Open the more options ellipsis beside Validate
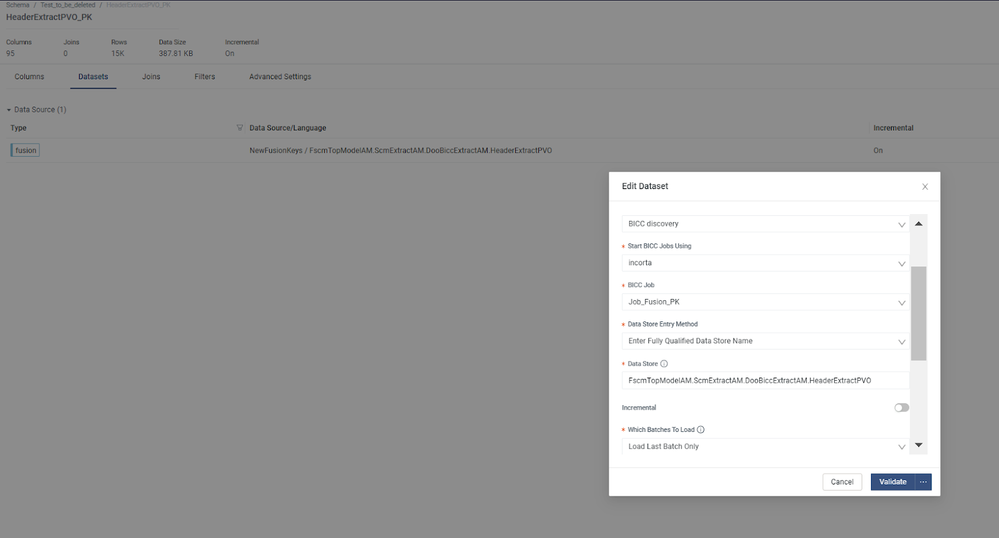 click(x=923, y=482)
